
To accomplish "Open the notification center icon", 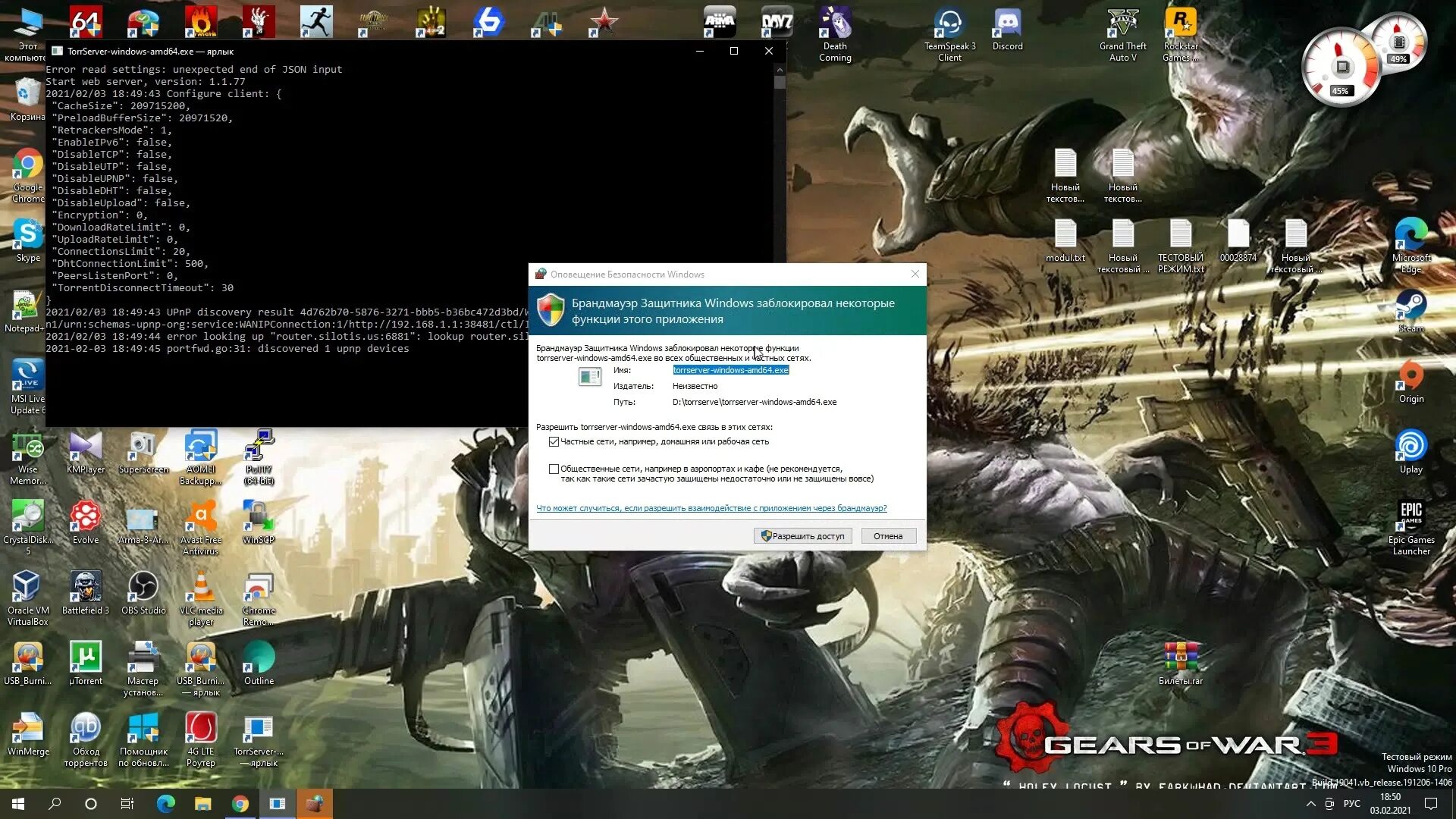I will coord(1431,804).
